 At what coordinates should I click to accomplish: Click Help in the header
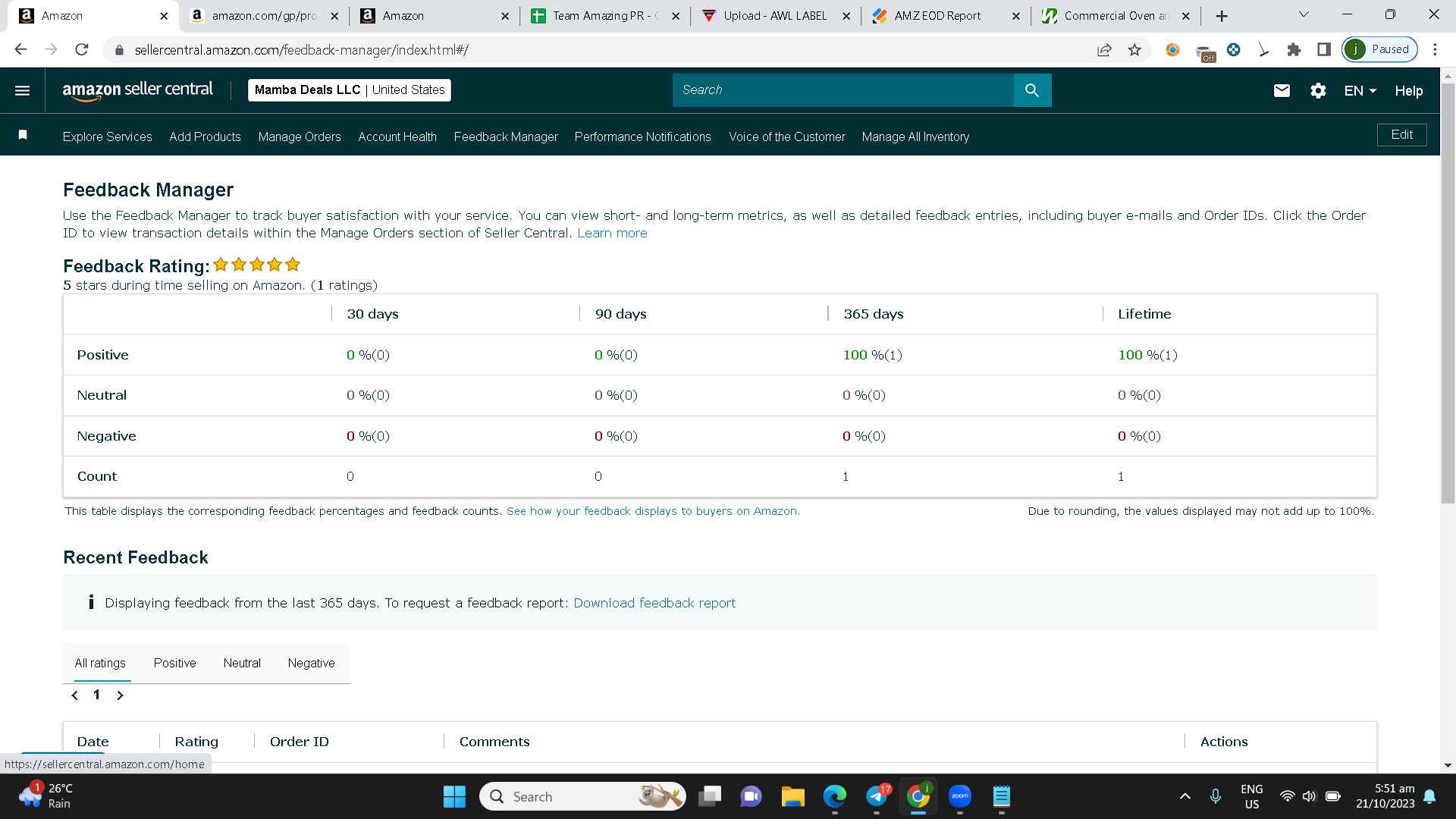click(1408, 91)
